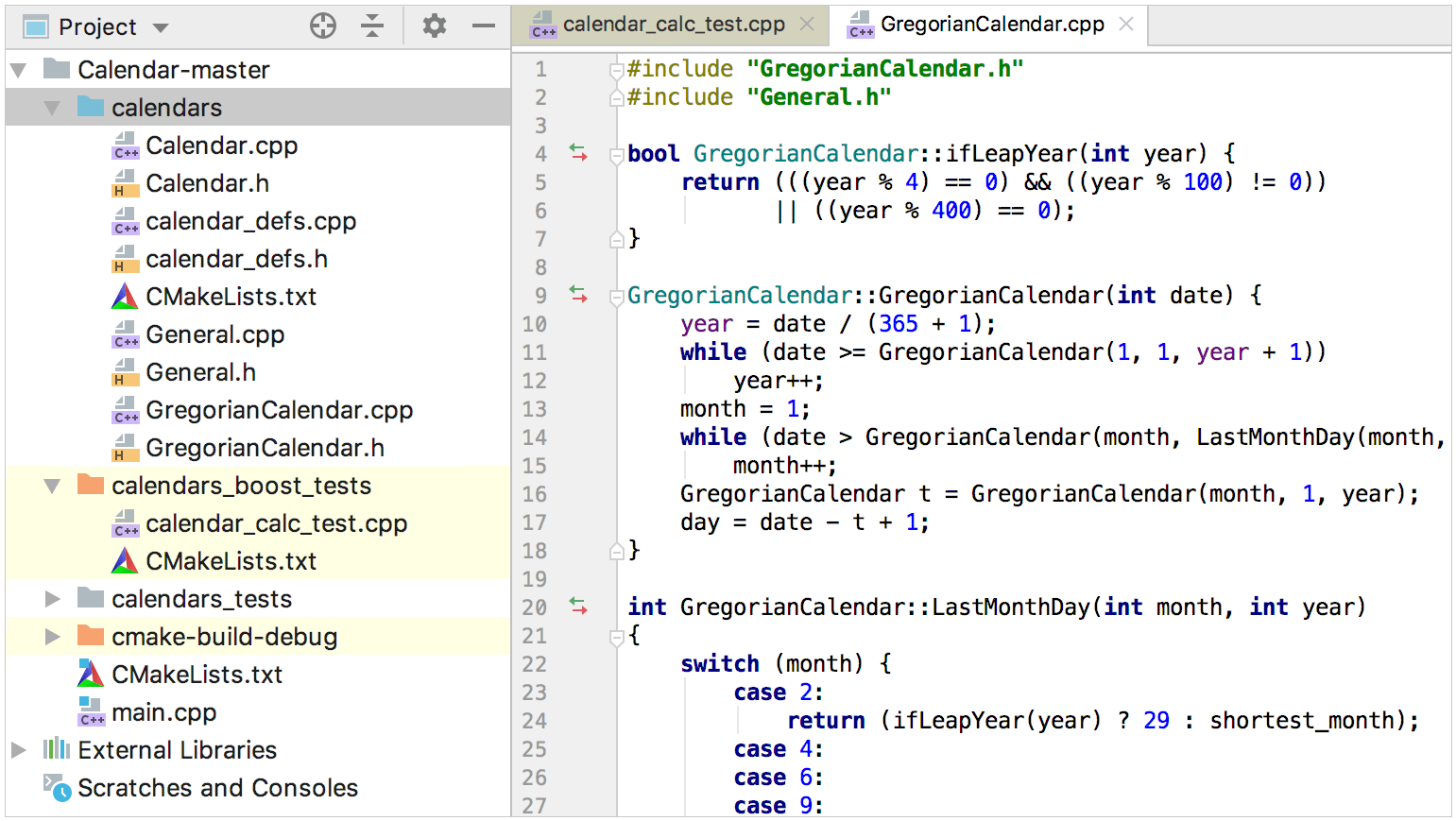Image resolution: width=1456 pixels, height=821 pixels.
Task: Click the root CMakeLists.txt CMake icon
Action: point(91,675)
